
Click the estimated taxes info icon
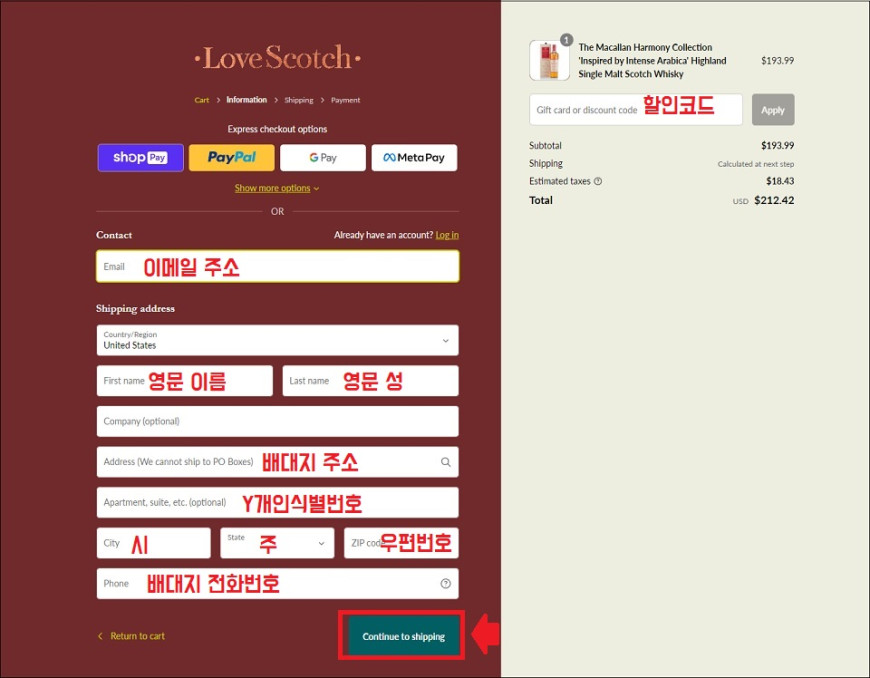pyautogui.click(x=598, y=181)
